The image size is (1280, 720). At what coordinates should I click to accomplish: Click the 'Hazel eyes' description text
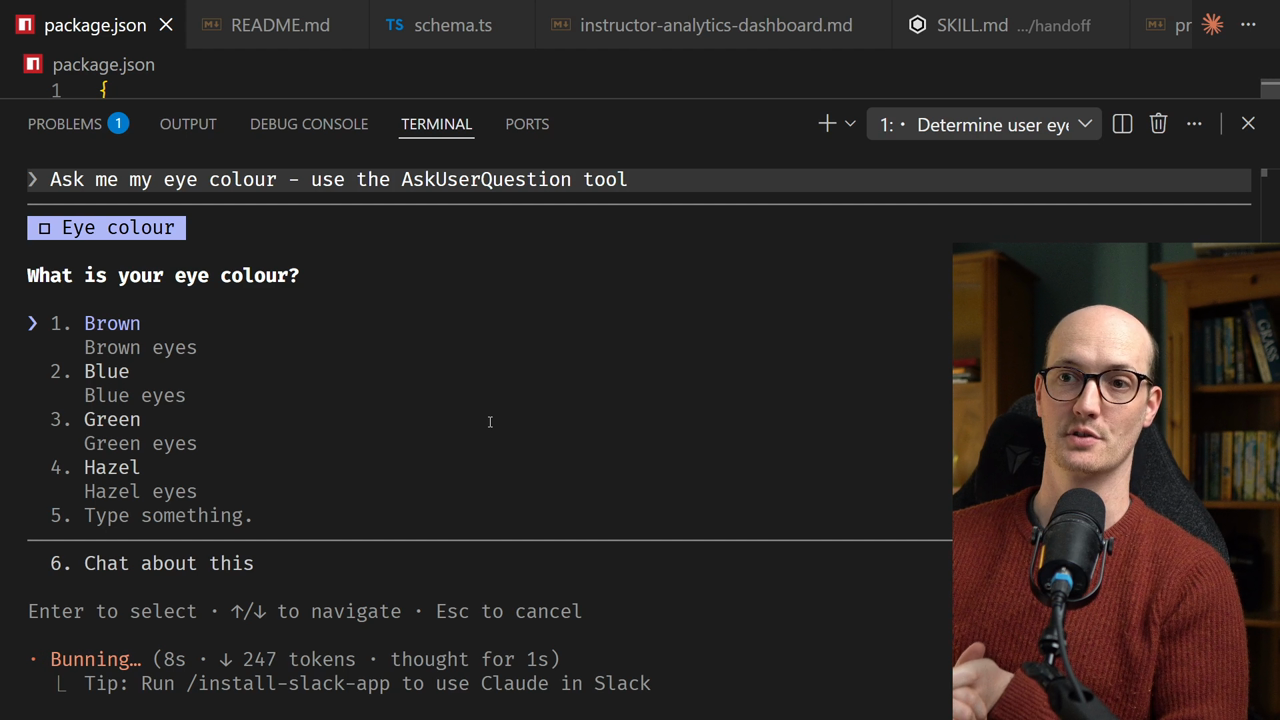(140, 491)
